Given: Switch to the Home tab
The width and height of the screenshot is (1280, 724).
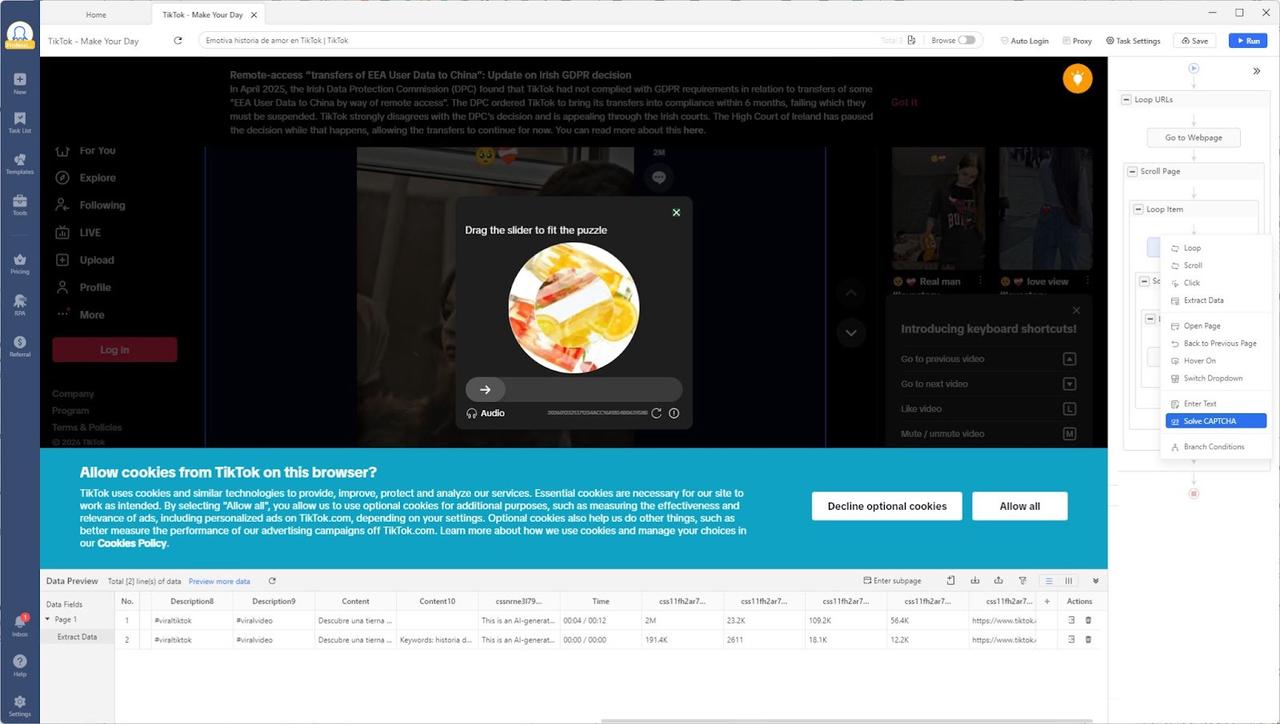Looking at the screenshot, I should click(x=96, y=14).
